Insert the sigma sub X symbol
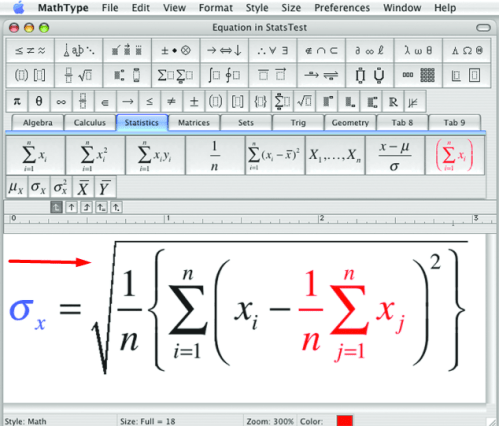This screenshot has width=499, height=426. coord(39,187)
